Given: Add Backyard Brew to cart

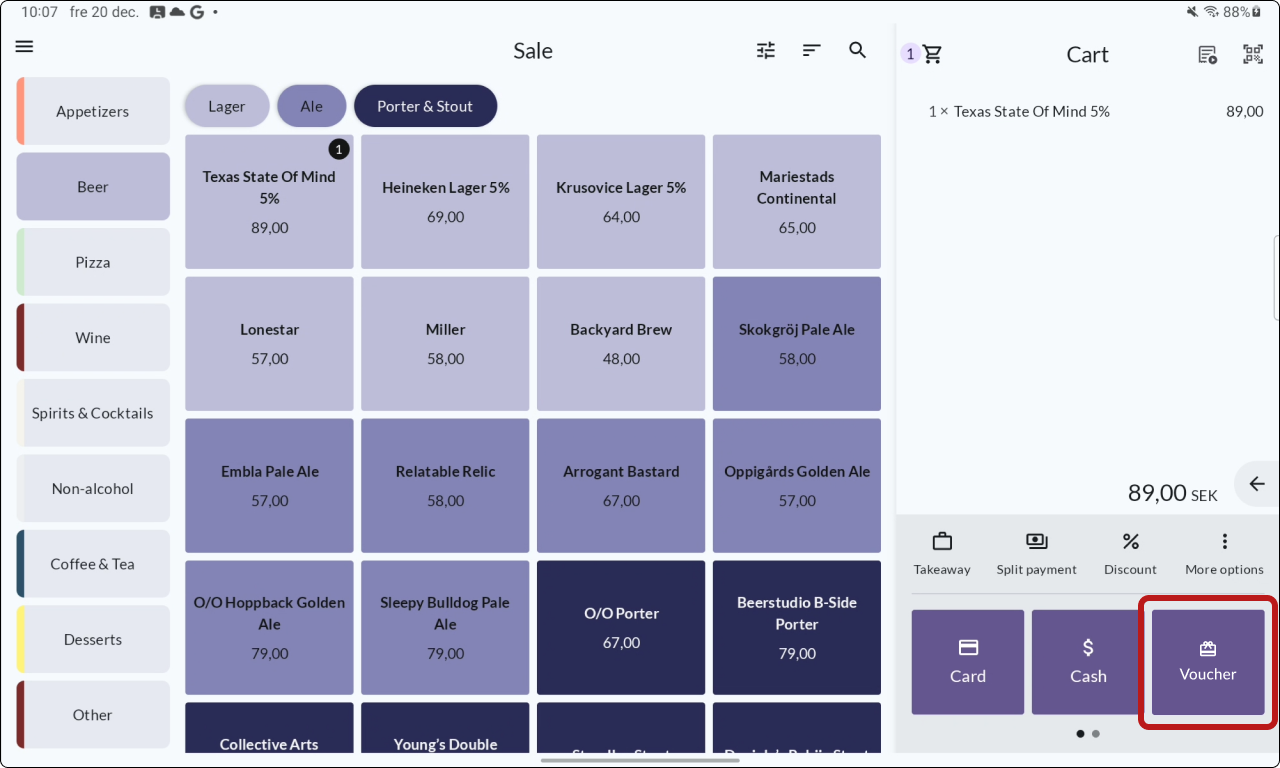Looking at the screenshot, I should (621, 344).
